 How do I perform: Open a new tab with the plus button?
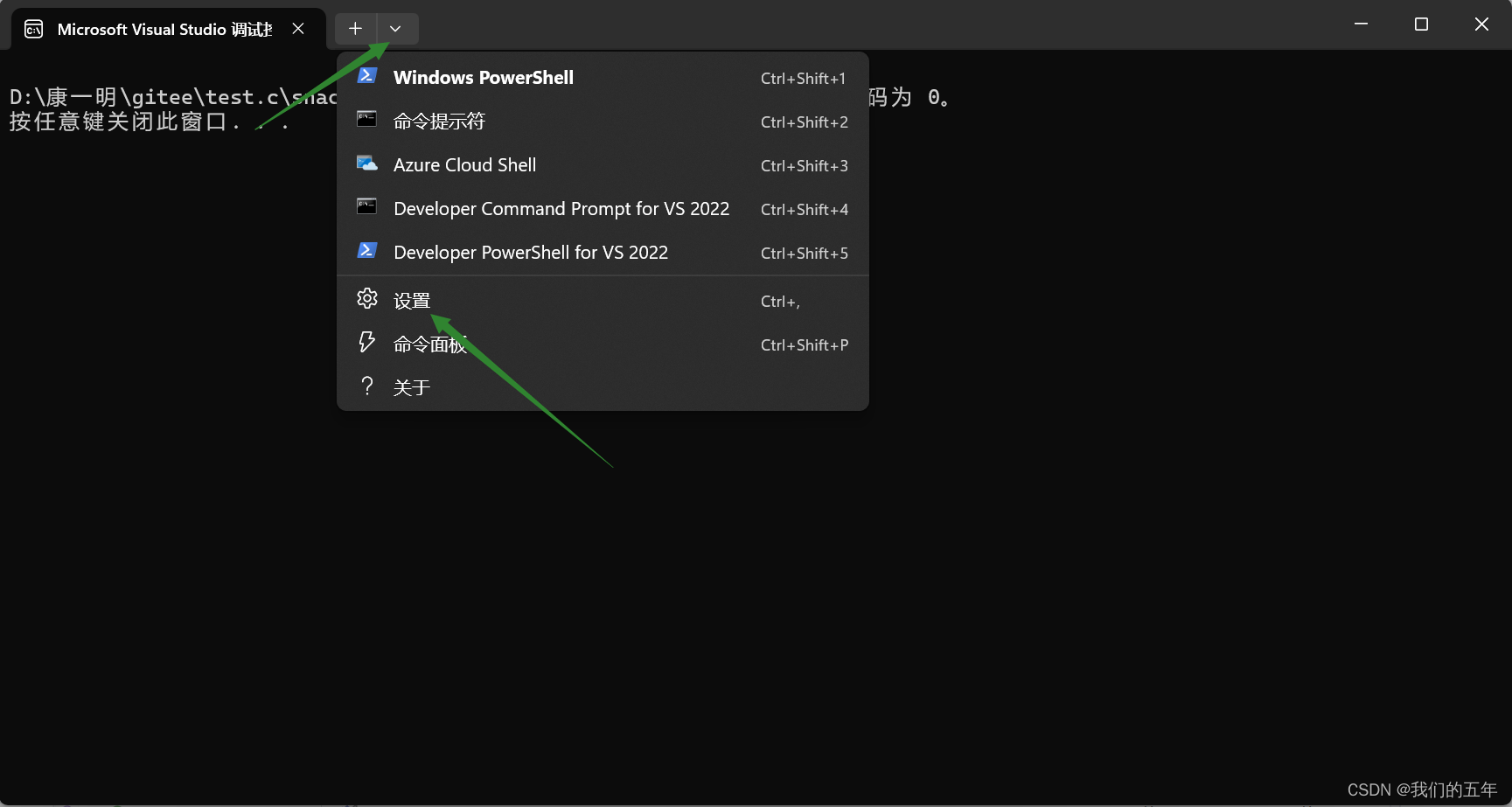point(355,29)
